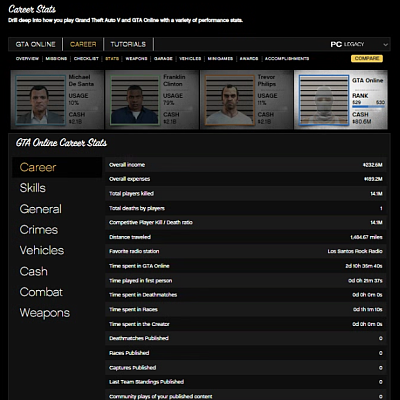Click the GTA Online rank progress bar
The width and height of the screenshot is (400, 400).
click(x=368, y=107)
